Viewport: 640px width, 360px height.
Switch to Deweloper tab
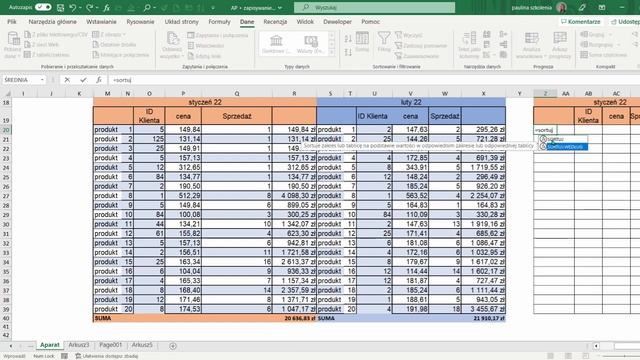337,22
